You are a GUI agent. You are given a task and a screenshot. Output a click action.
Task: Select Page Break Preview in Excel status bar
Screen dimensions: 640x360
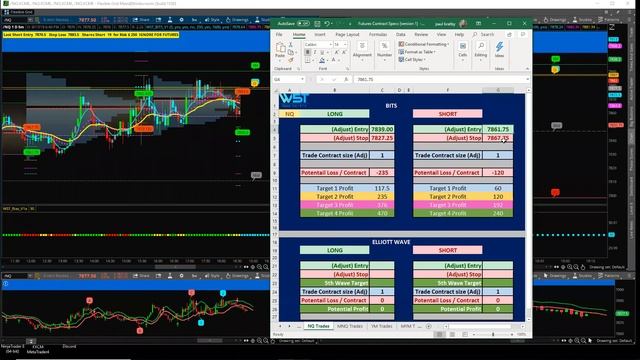click(x=464, y=334)
